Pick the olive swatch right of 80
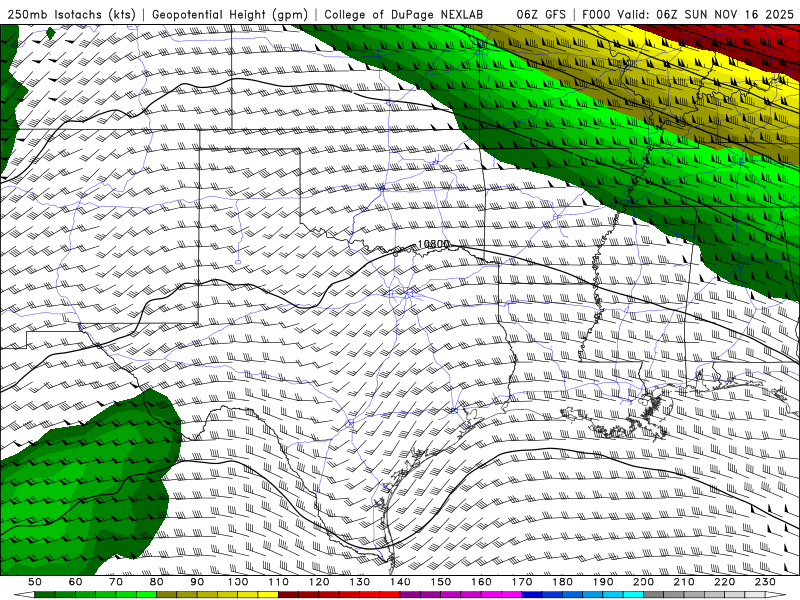Image resolution: width=800 pixels, height=600 pixels. point(166,595)
